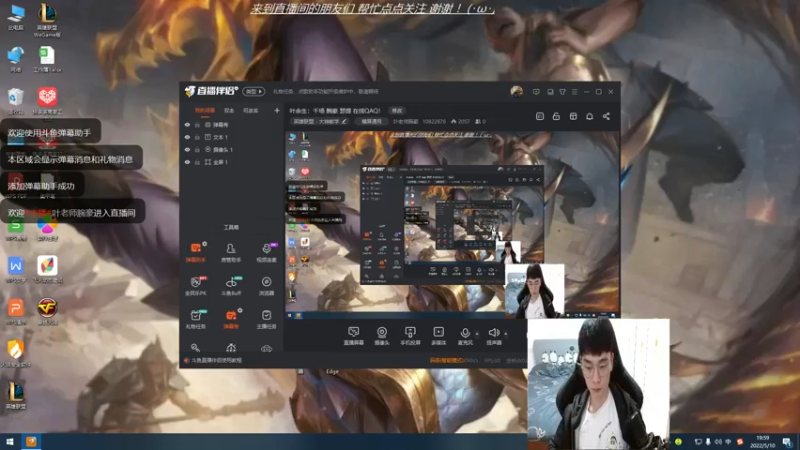Open the 全民乐PK tool

click(x=196, y=286)
